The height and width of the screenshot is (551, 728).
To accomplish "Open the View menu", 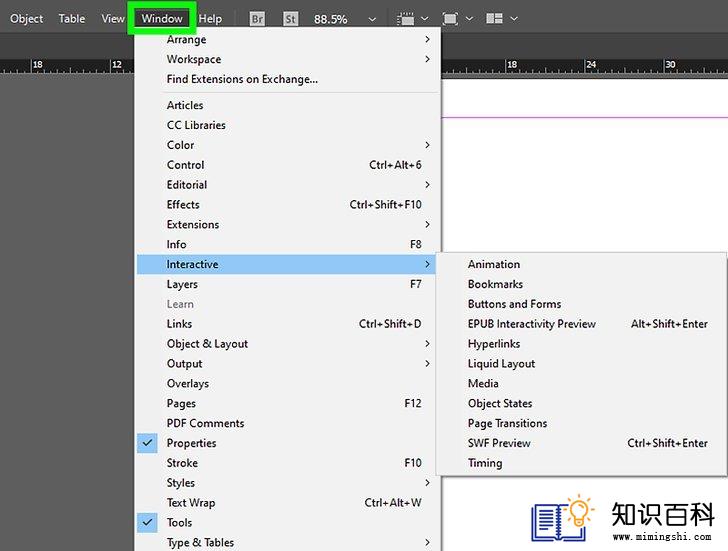I will (x=113, y=19).
